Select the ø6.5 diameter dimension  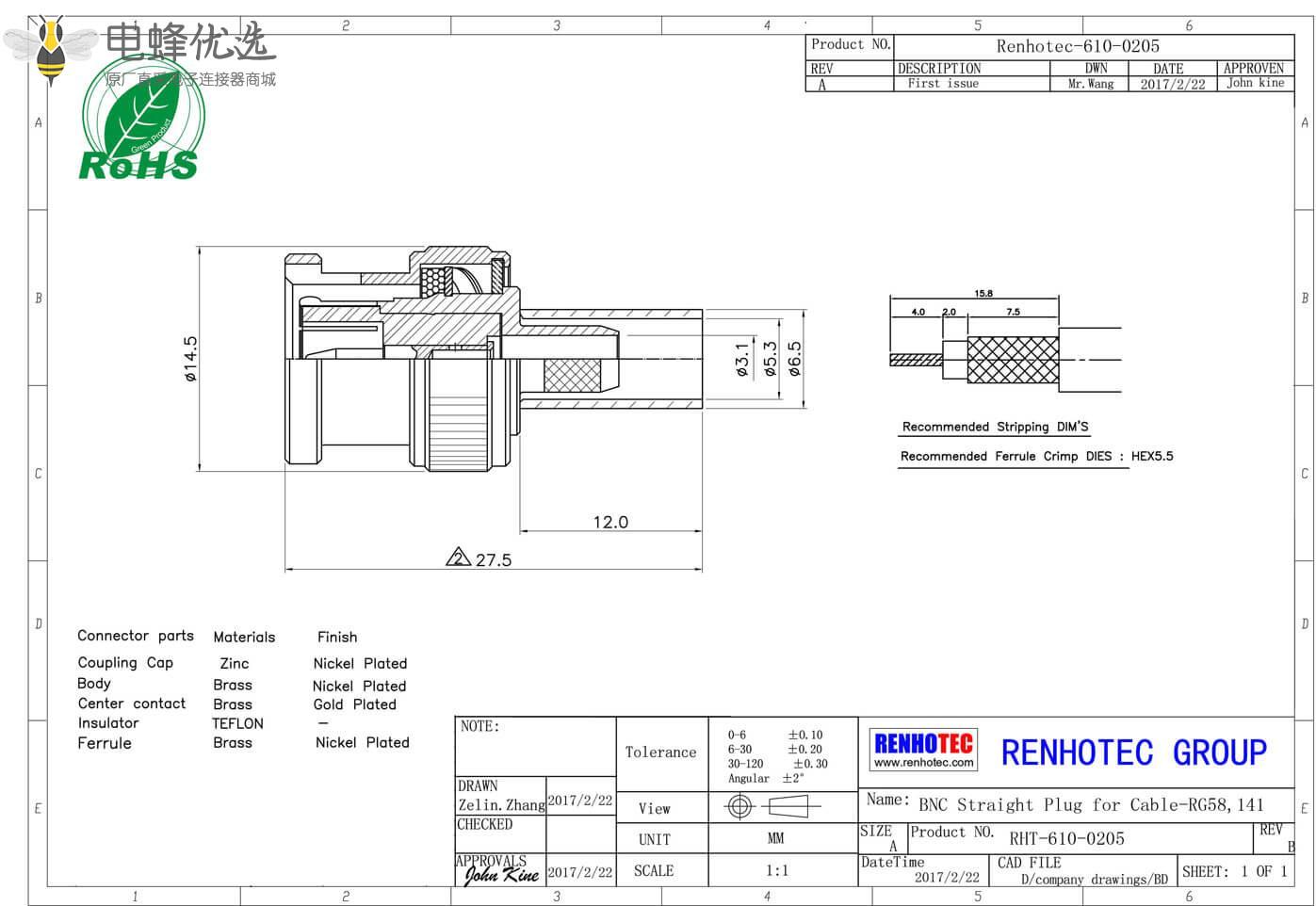click(794, 359)
